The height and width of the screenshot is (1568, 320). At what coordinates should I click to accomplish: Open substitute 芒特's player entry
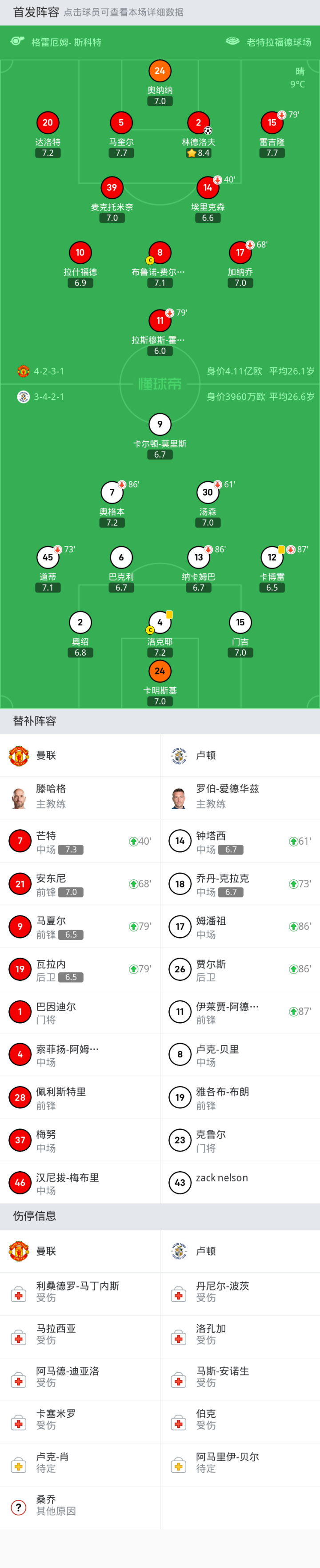point(80,841)
